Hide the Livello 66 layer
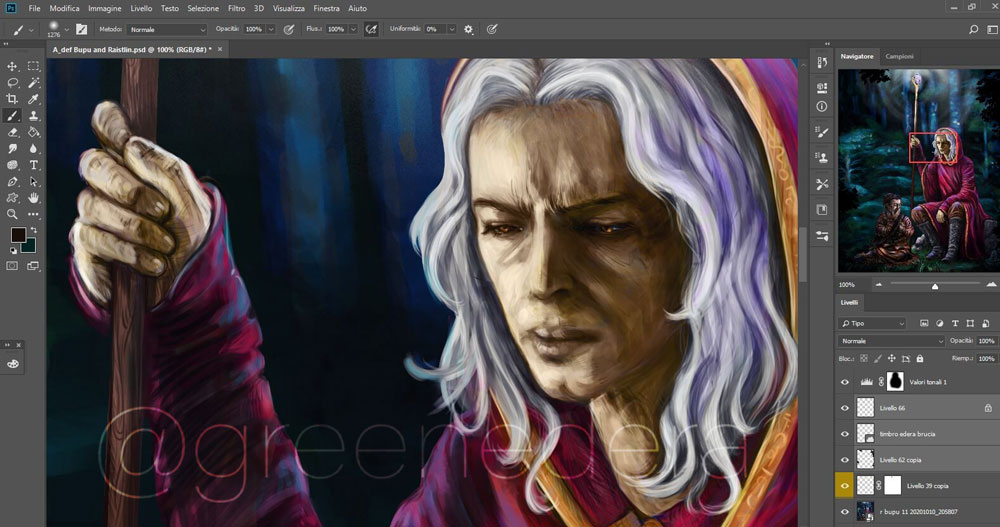1000x527 pixels. [x=845, y=408]
